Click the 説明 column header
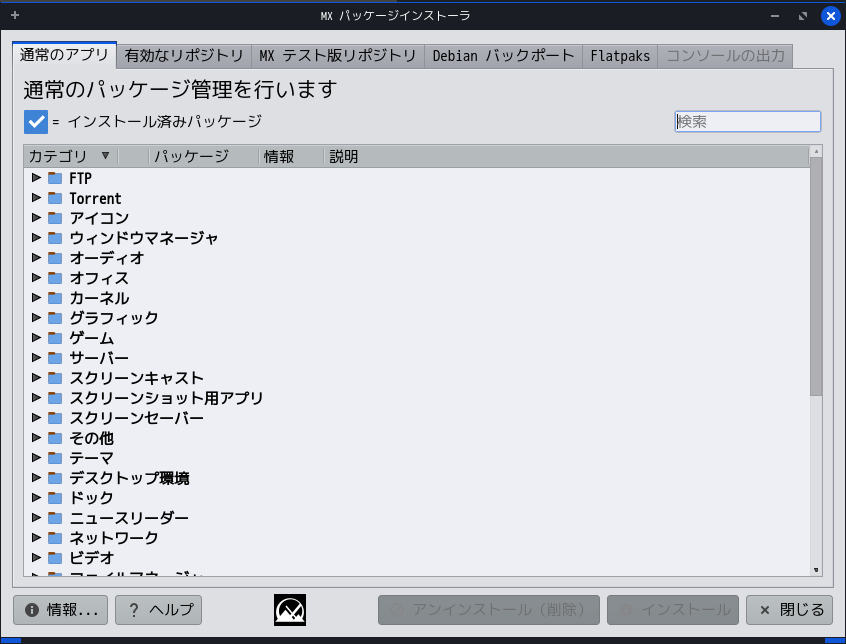This screenshot has width=846, height=644. point(567,156)
